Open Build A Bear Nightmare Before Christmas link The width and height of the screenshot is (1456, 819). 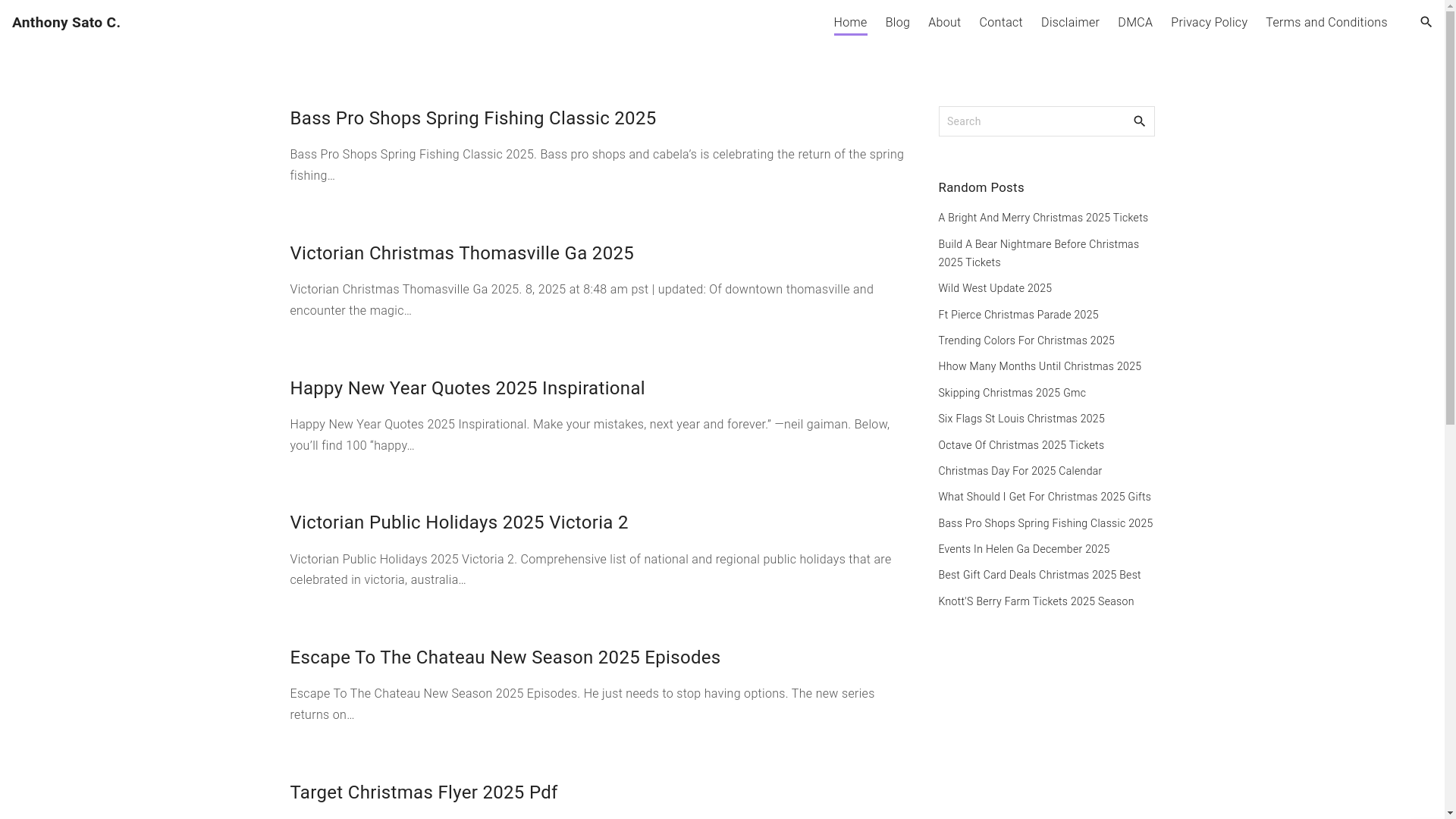click(x=1038, y=253)
